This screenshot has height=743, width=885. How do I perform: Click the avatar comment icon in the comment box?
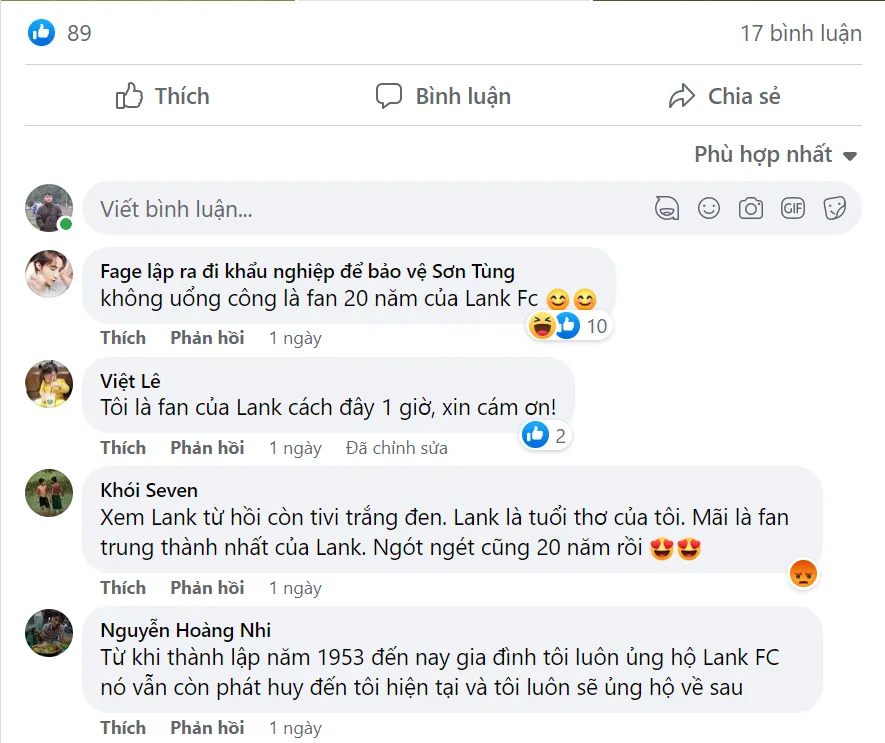666,208
